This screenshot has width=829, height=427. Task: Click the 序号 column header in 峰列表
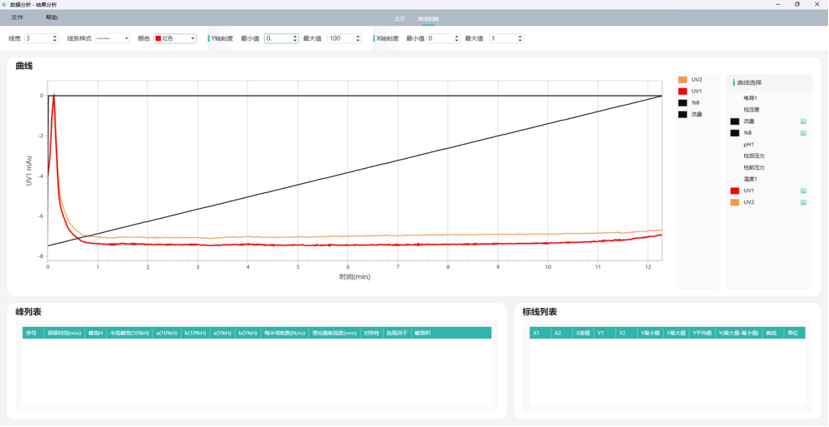(x=33, y=333)
